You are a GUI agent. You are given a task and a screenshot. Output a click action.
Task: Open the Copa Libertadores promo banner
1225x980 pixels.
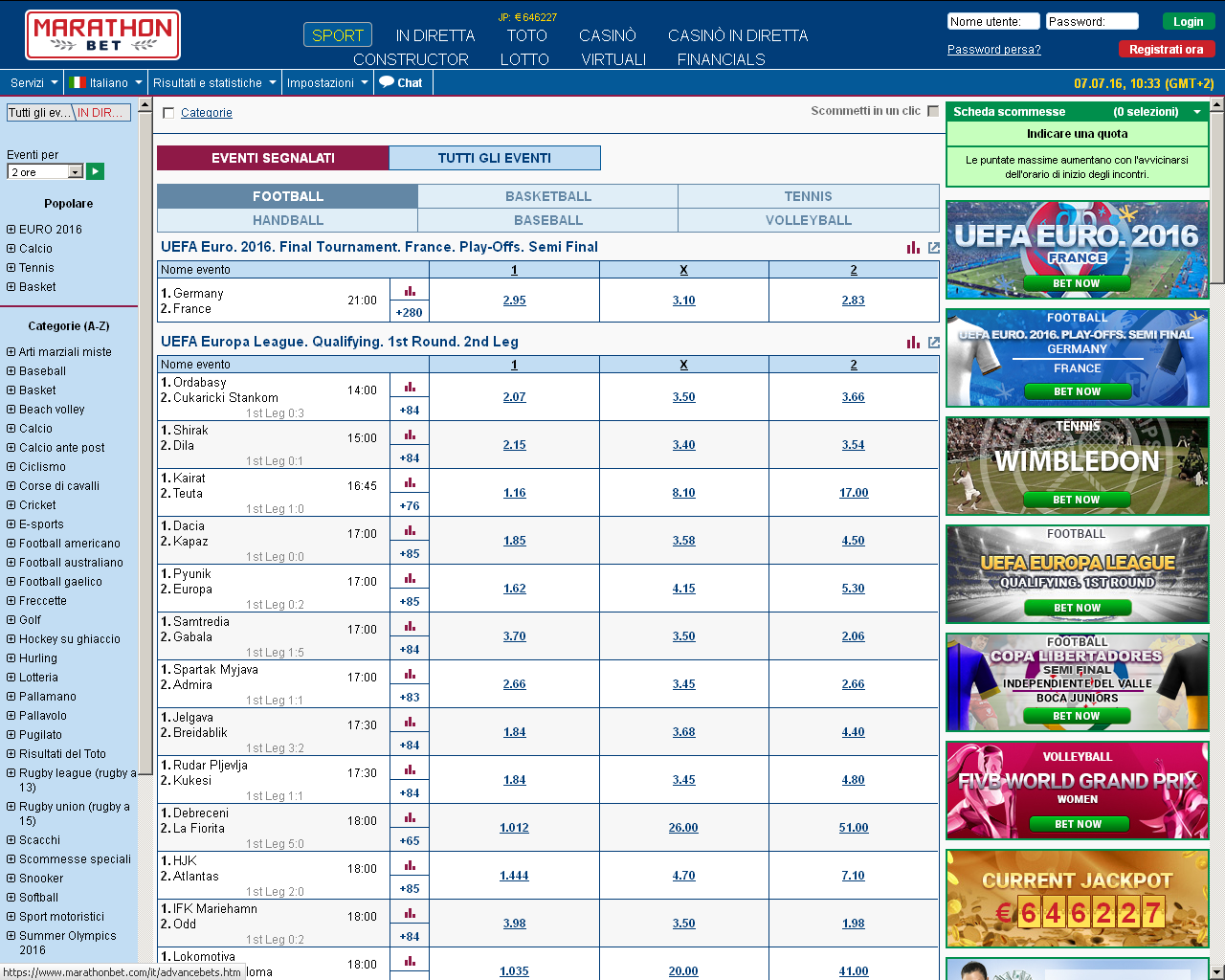point(1078,682)
